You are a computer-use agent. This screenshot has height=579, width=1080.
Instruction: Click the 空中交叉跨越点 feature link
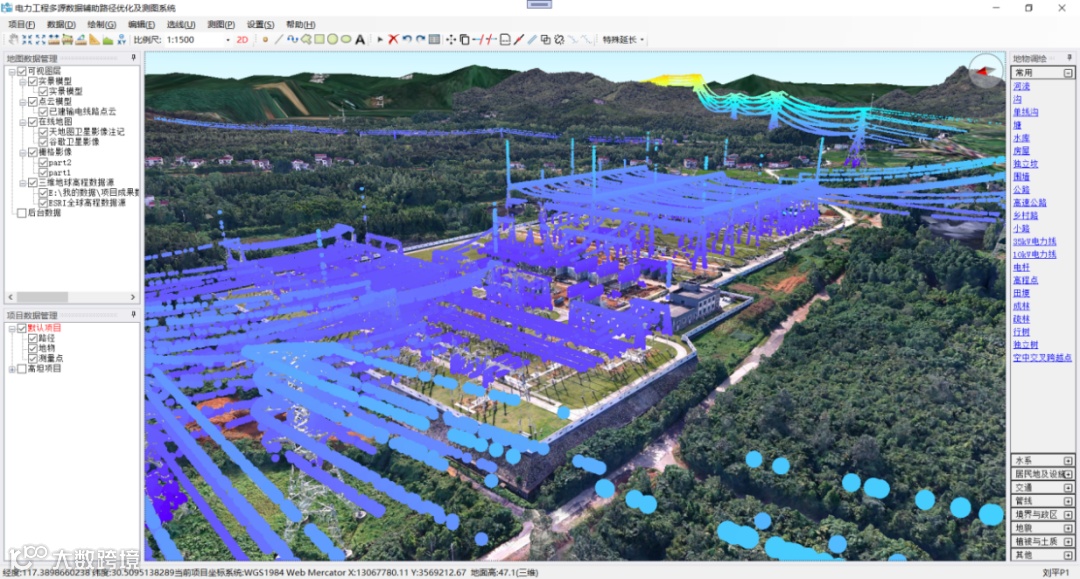point(1042,358)
